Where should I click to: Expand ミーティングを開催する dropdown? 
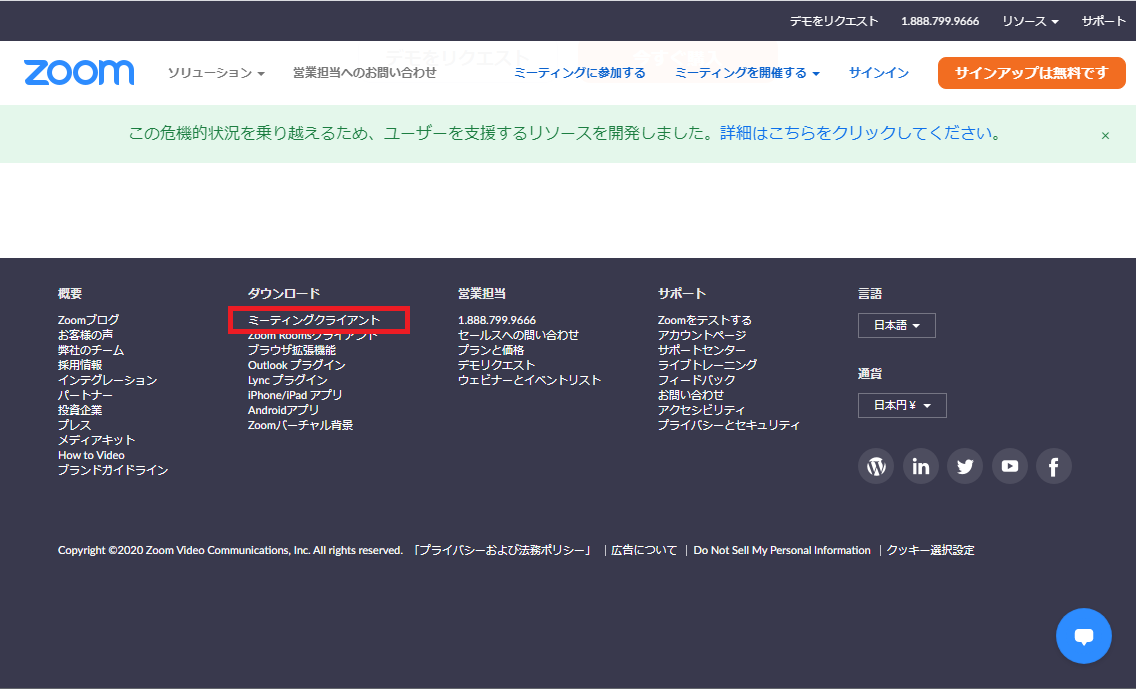[747, 72]
